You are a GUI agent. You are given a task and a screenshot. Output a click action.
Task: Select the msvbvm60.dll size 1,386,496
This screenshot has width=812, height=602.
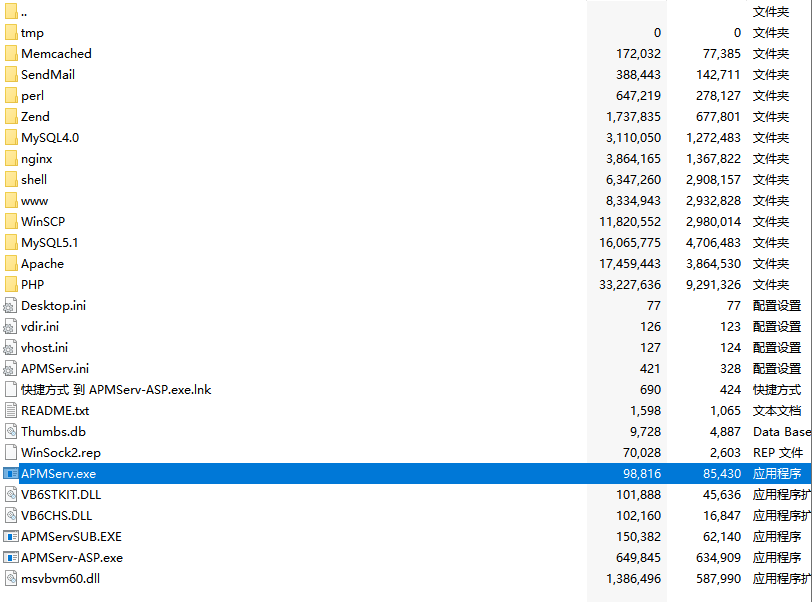tap(633, 578)
